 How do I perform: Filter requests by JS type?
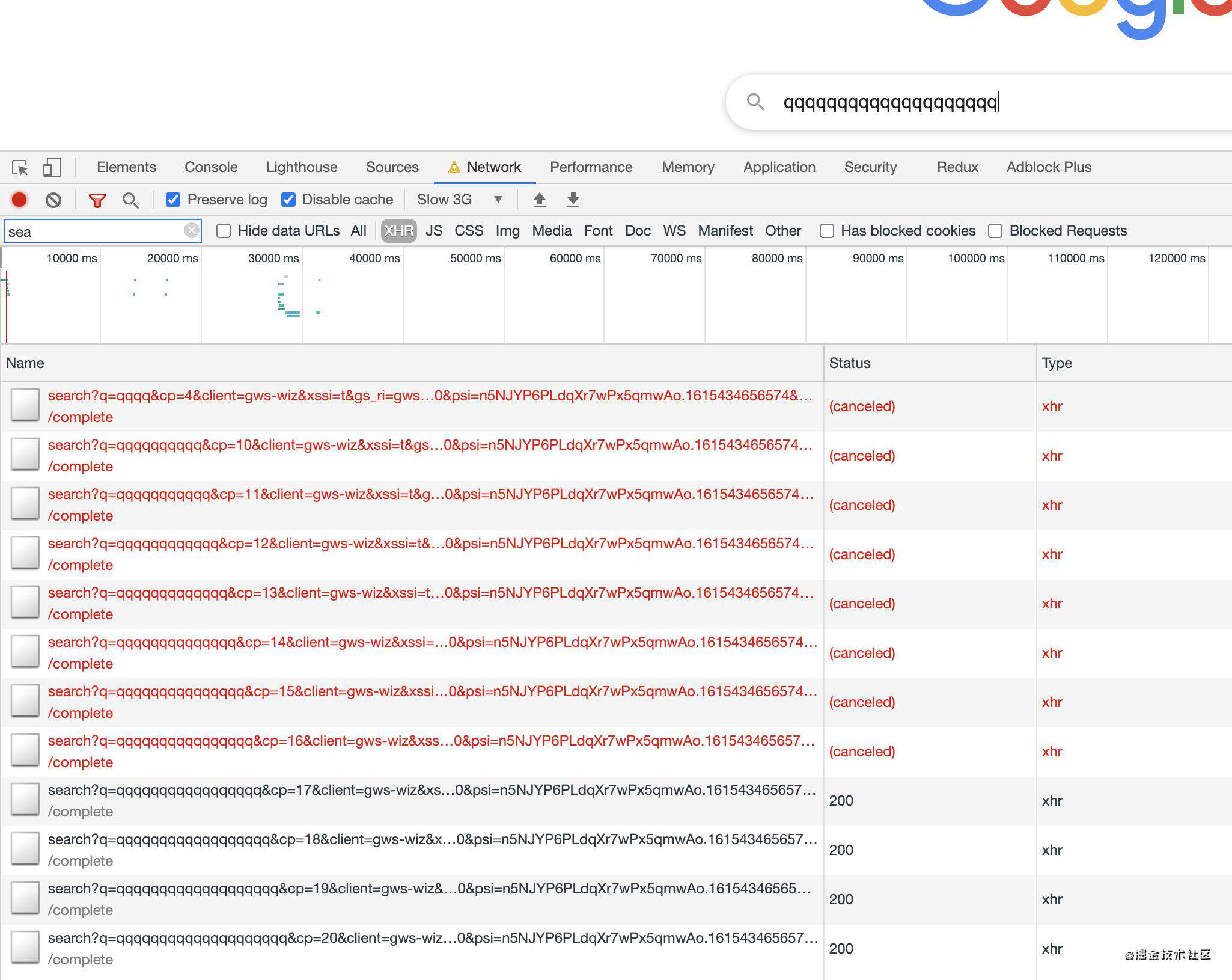[434, 231]
